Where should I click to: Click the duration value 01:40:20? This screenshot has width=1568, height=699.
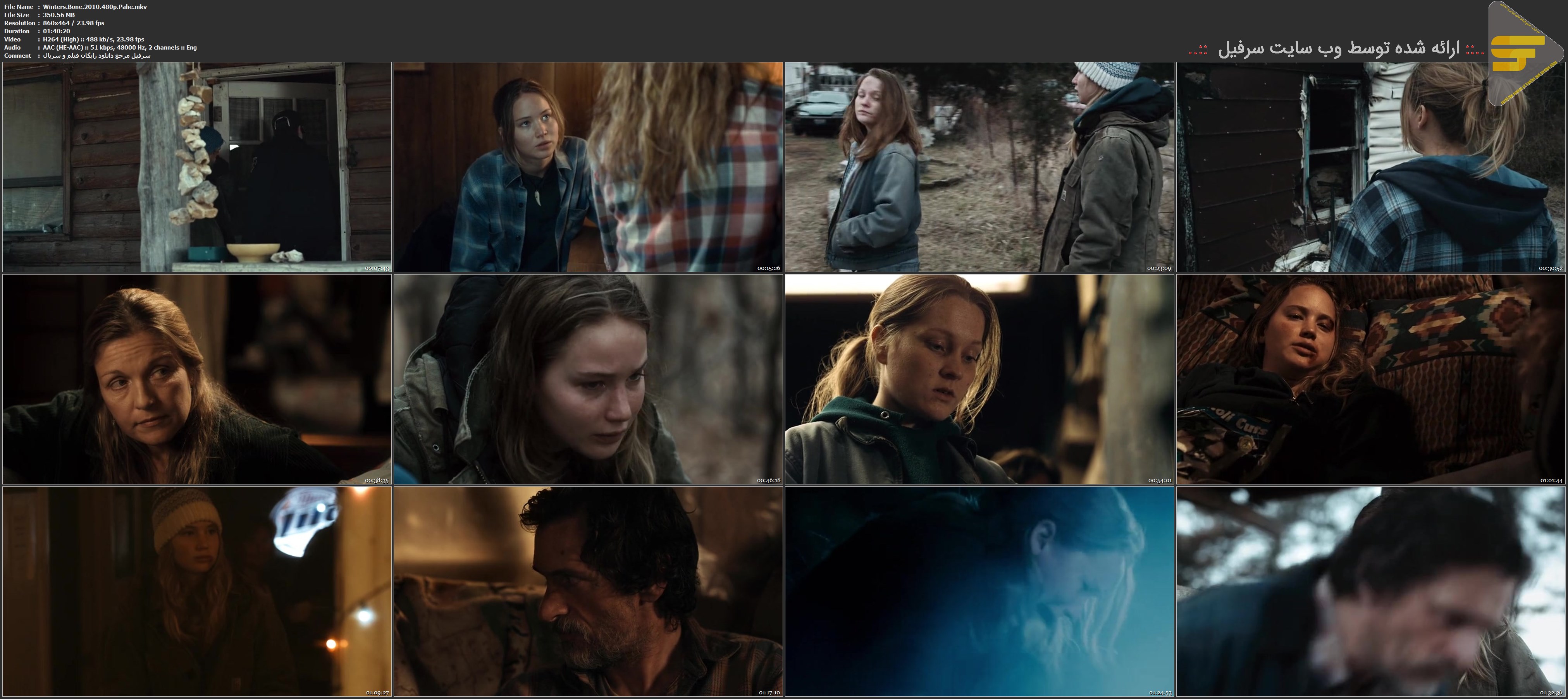tap(56, 31)
